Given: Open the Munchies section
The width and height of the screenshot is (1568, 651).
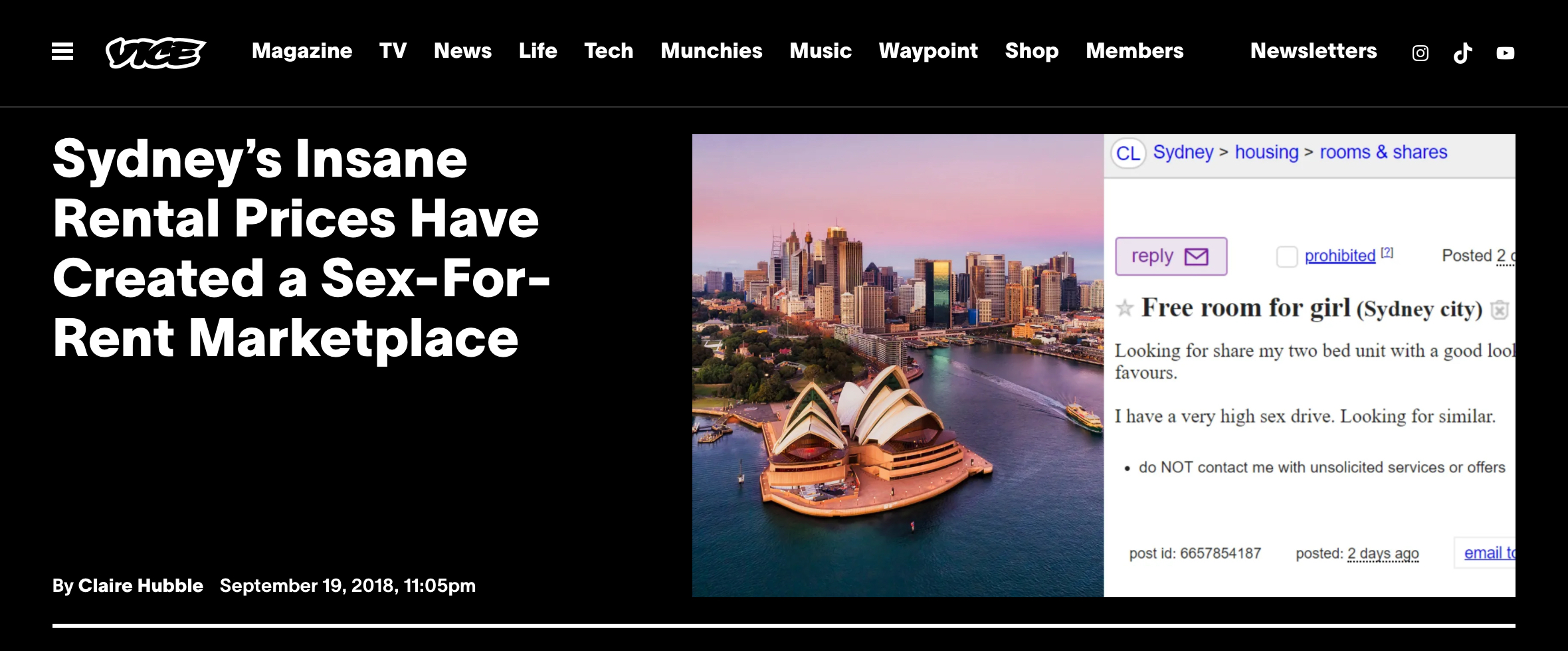Looking at the screenshot, I should [x=711, y=51].
